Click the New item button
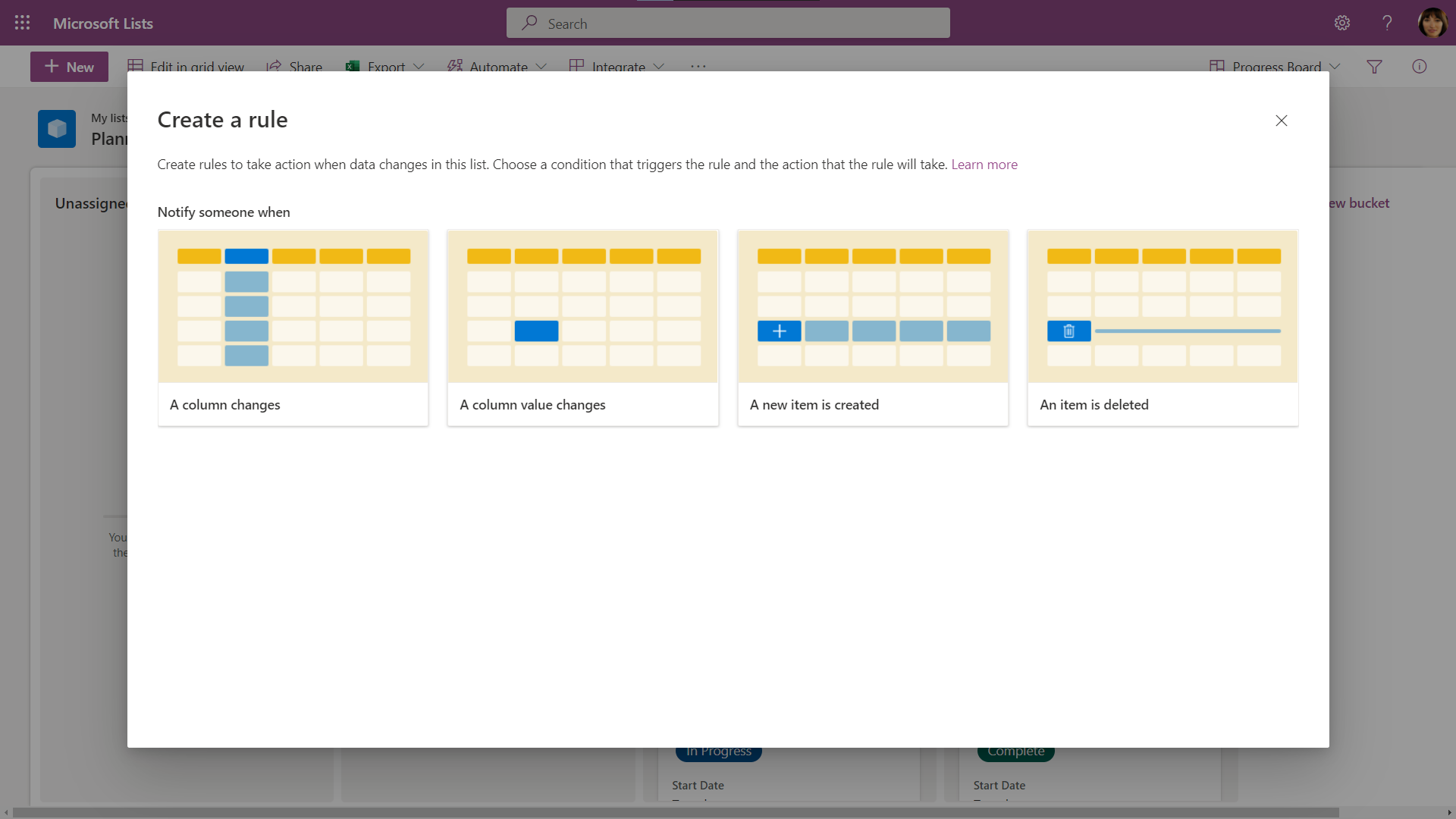Image resolution: width=1456 pixels, height=819 pixels. coord(69,66)
